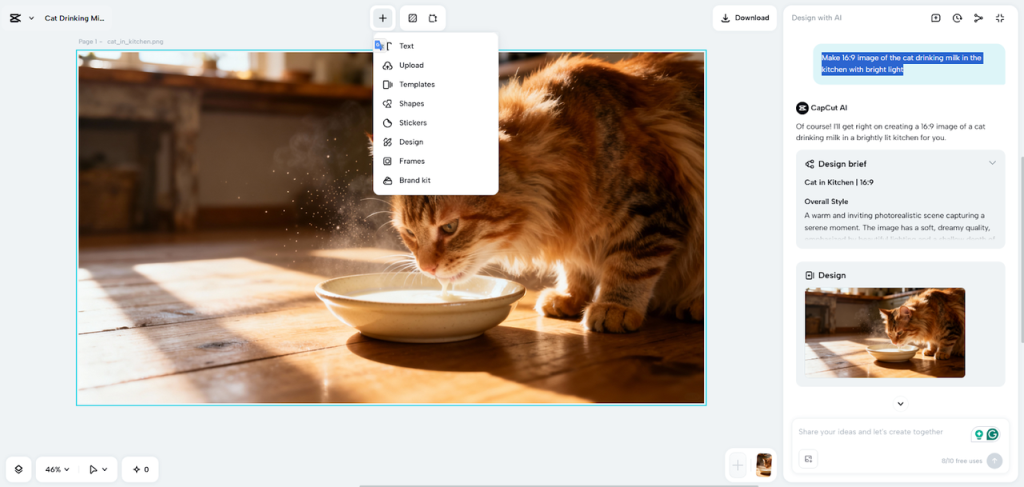Click the chat prompt input field
Screen dimensions: 1024x487
click(x=880, y=432)
